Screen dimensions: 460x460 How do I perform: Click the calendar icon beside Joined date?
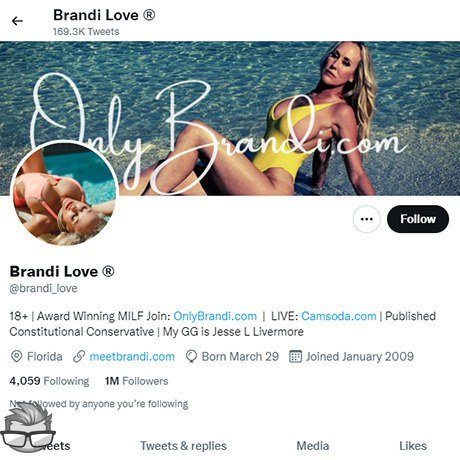pos(295,356)
